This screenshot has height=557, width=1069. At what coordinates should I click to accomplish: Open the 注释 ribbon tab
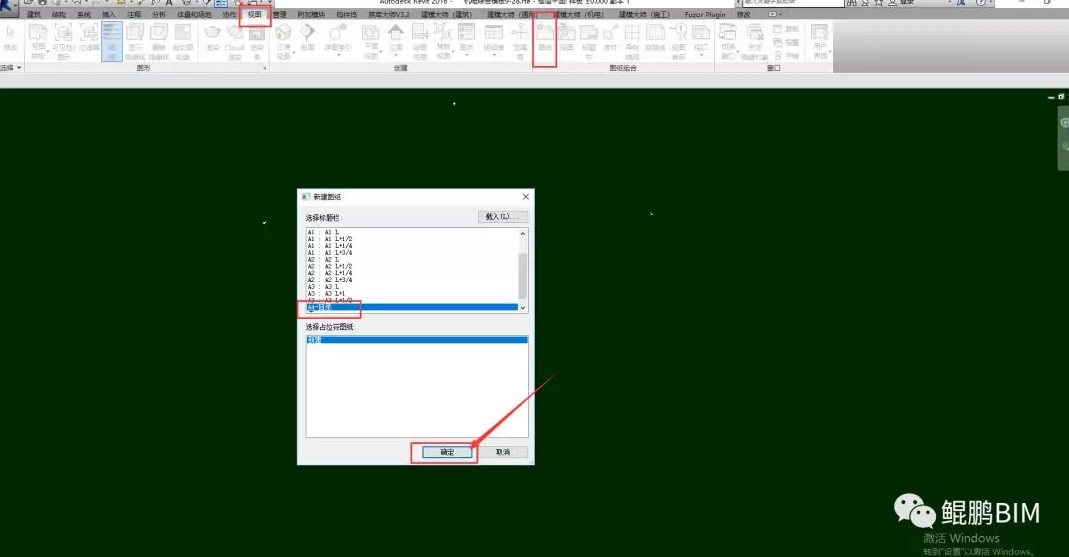[134, 14]
